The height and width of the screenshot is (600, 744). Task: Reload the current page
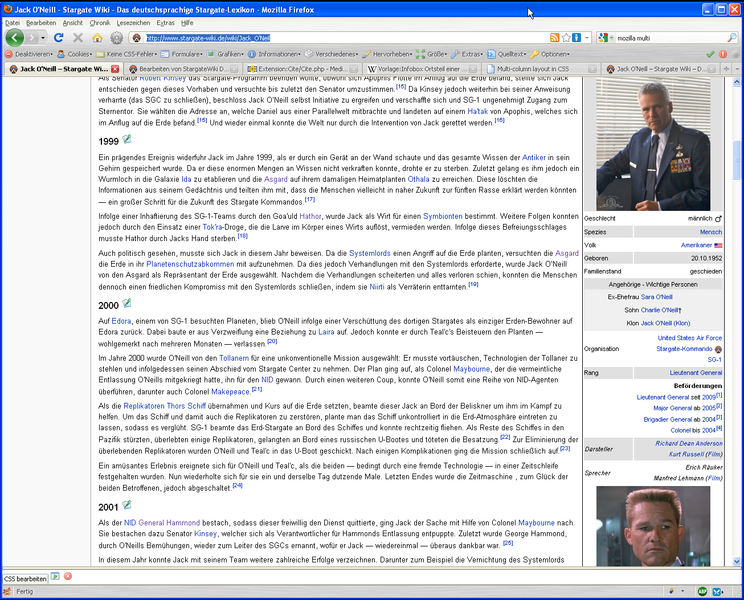(59, 37)
